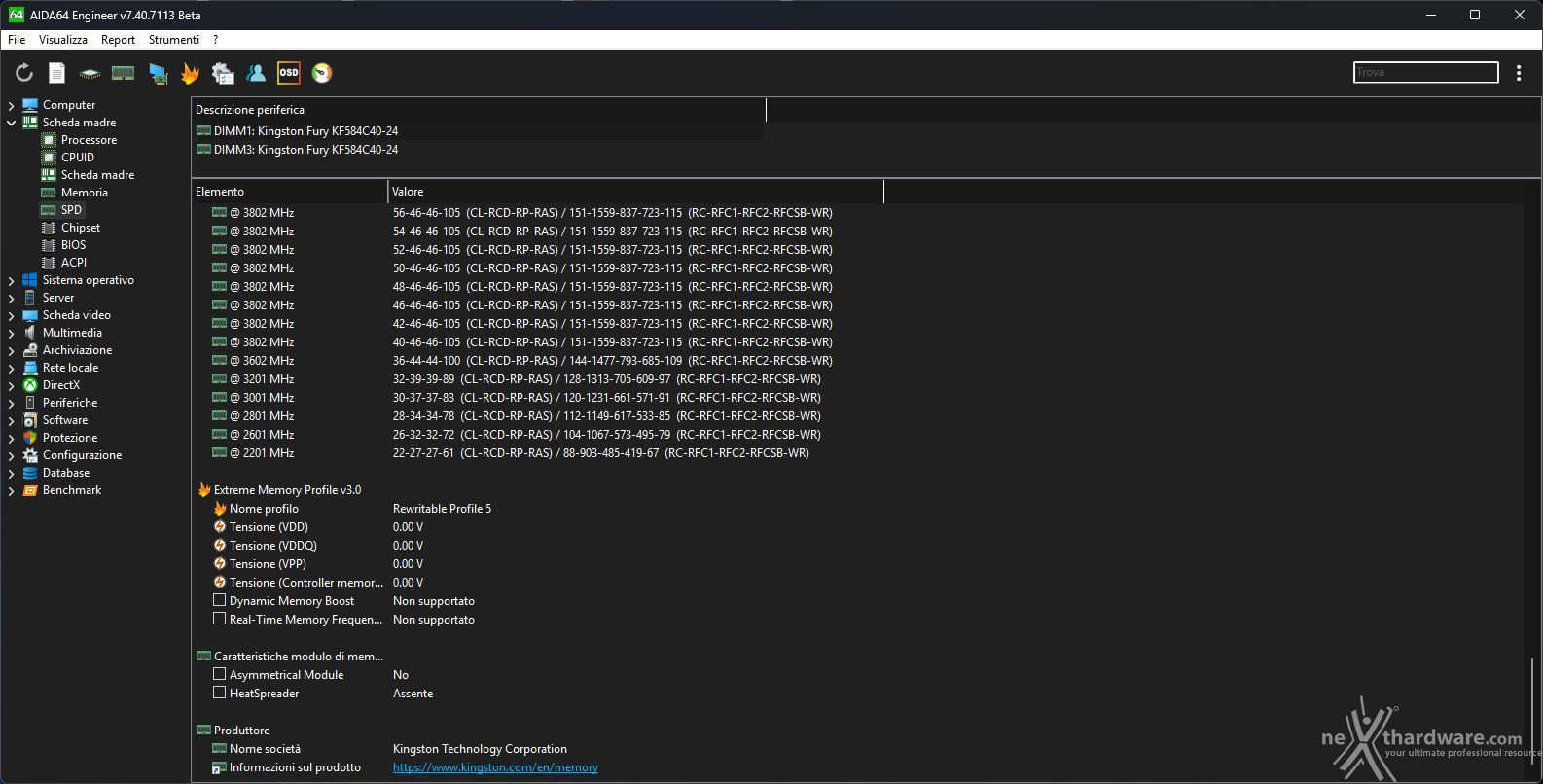Toggle the Dynamic Memory Boost checkbox
Screen dimensions: 1543x784
[x=220, y=600]
